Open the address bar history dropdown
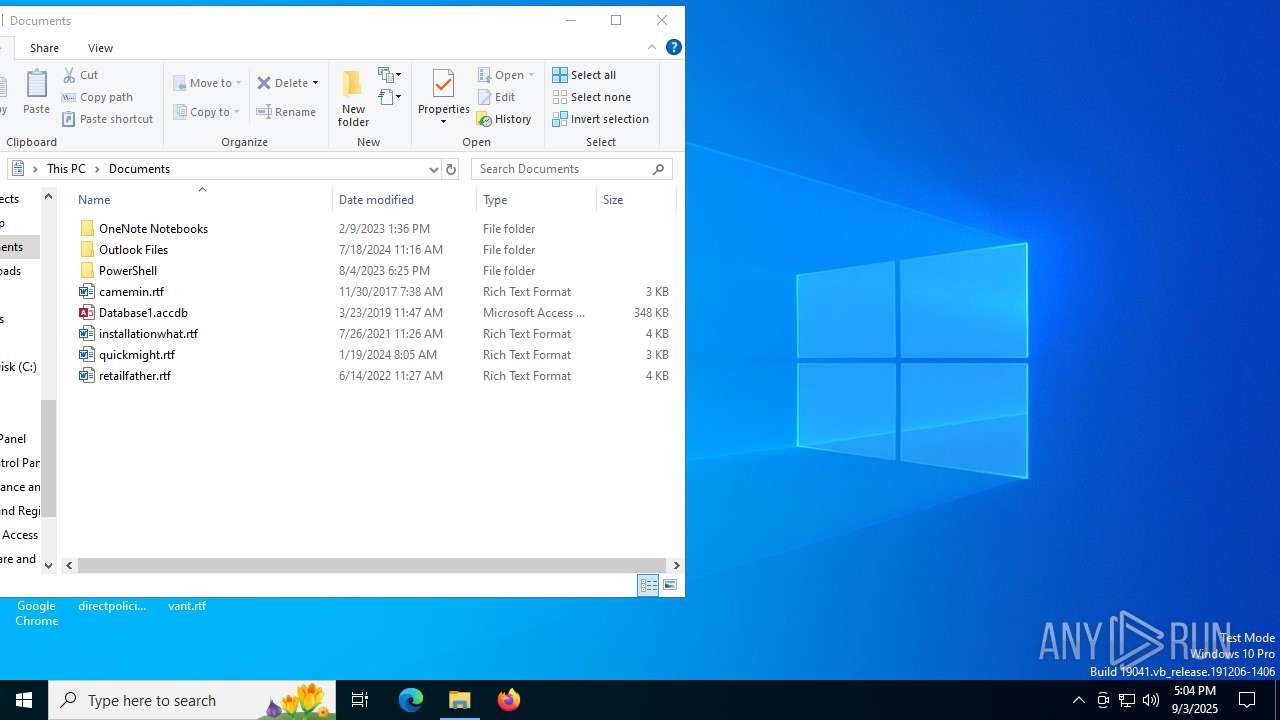Screen dimensions: 1280x720 [433, 169]
